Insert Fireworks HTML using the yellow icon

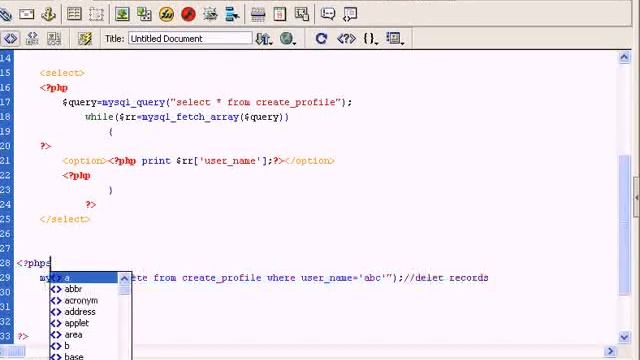pos(166,14)
